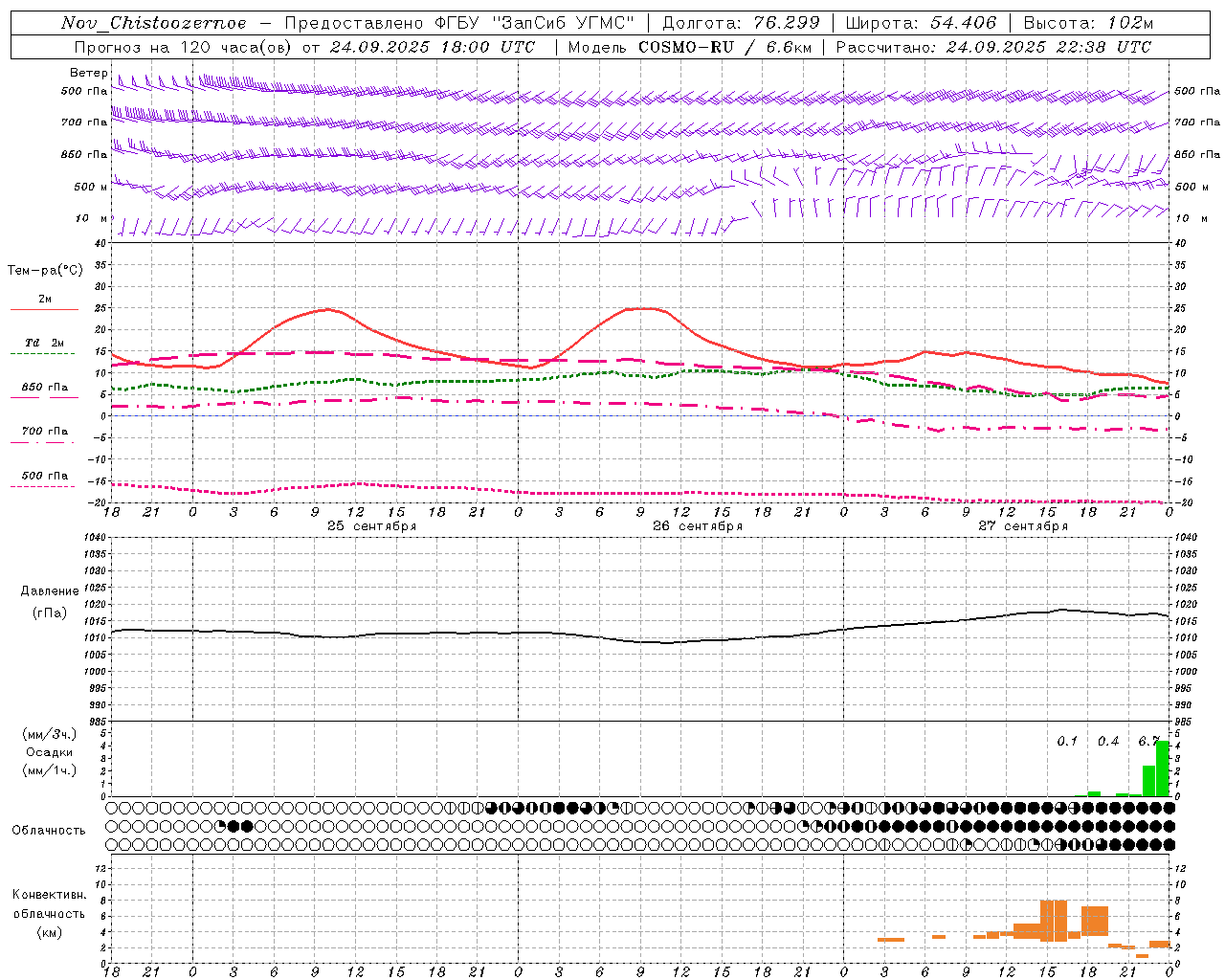This screenshot has width=1225, height=980.
Task: Click the 850 гПа temperature legend entry
Action: 44,387
